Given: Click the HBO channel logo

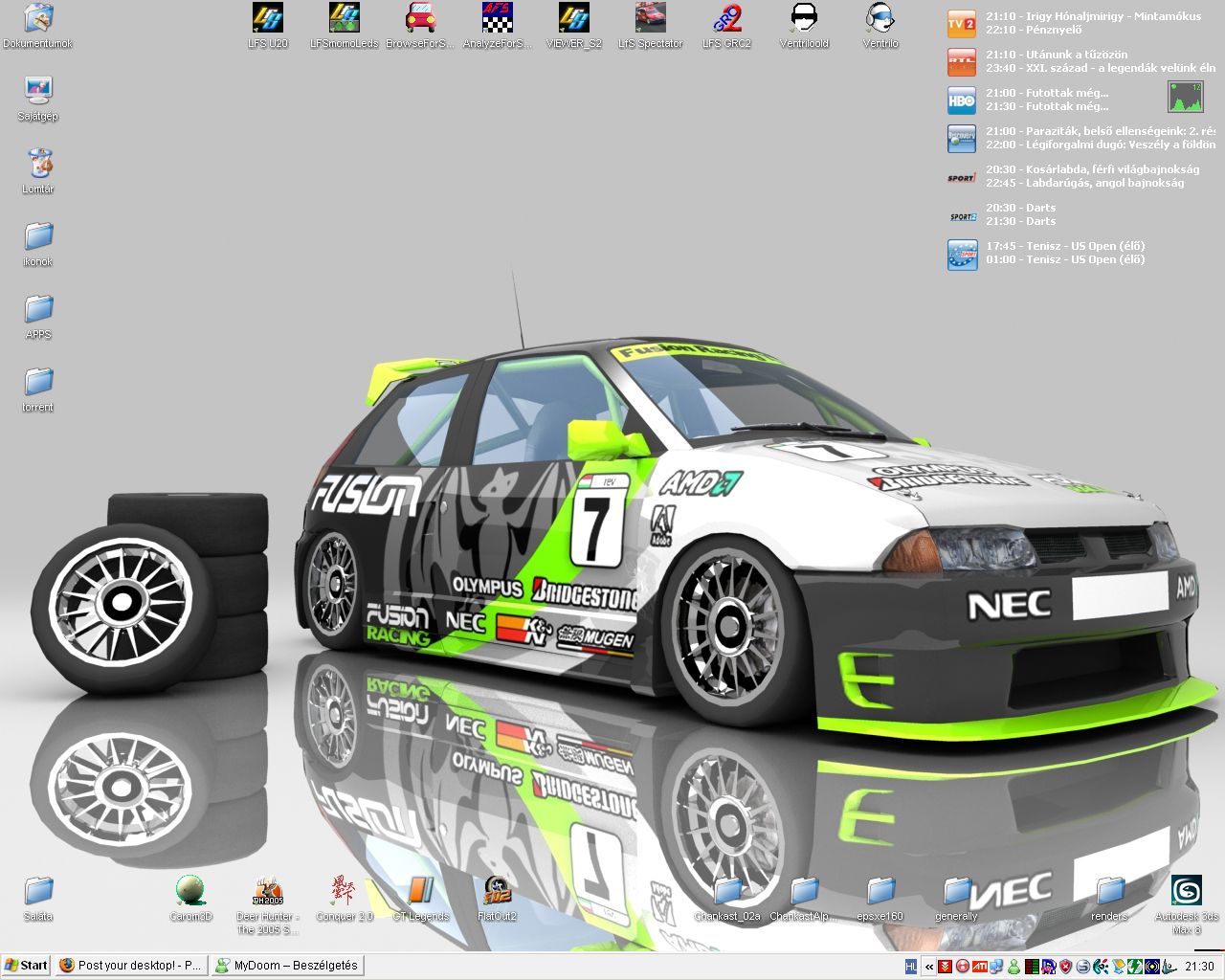Looking at the screenshot, I should [x=961, y=100].
